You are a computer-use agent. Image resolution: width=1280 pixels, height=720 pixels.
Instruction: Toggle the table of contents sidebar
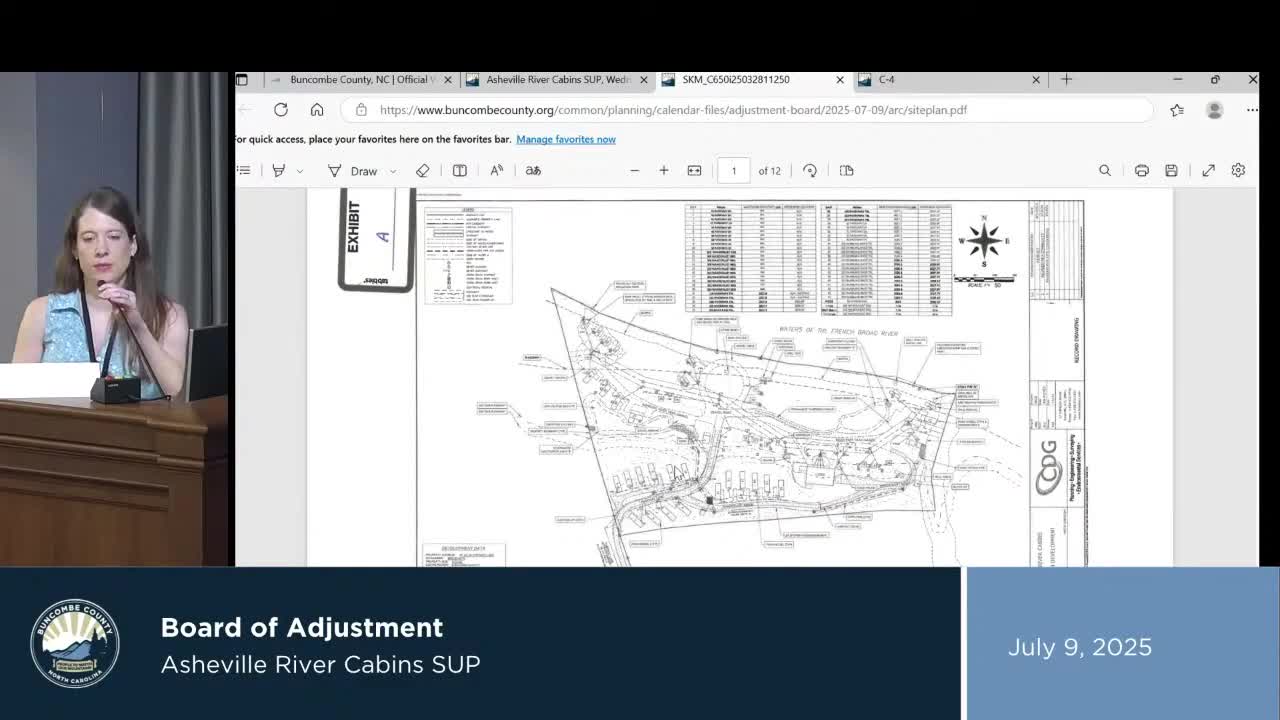(243, 171)
